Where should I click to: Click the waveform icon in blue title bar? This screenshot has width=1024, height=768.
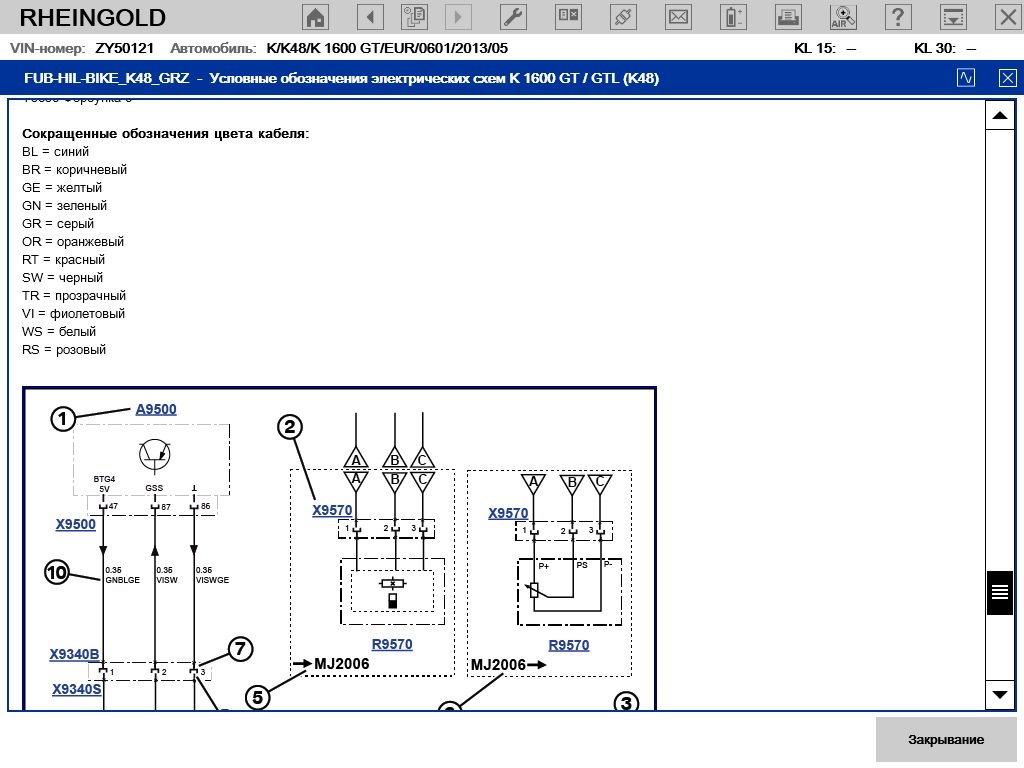[966, 78]
